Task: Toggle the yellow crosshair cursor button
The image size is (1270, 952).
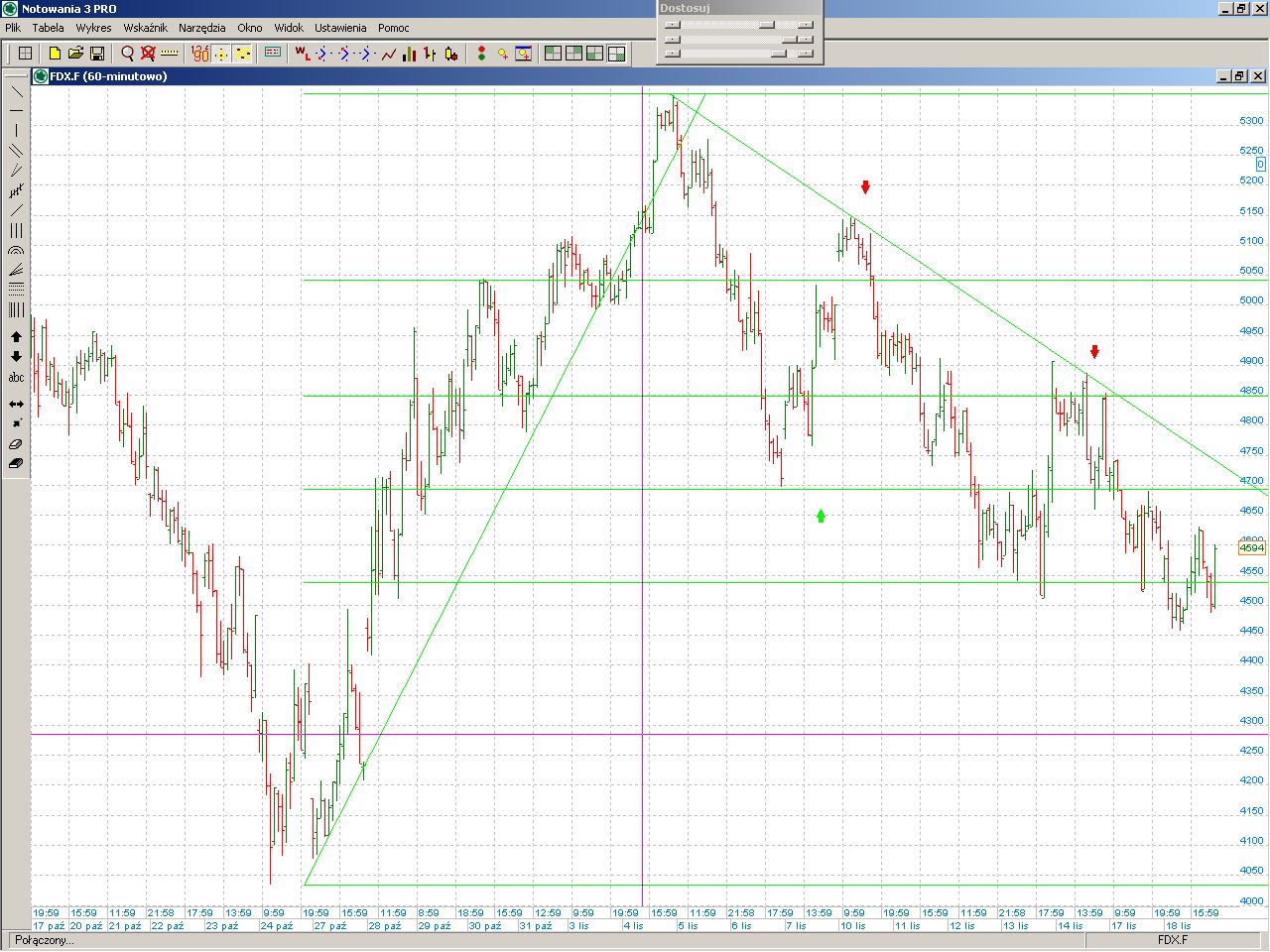Action: click(221, 54)
